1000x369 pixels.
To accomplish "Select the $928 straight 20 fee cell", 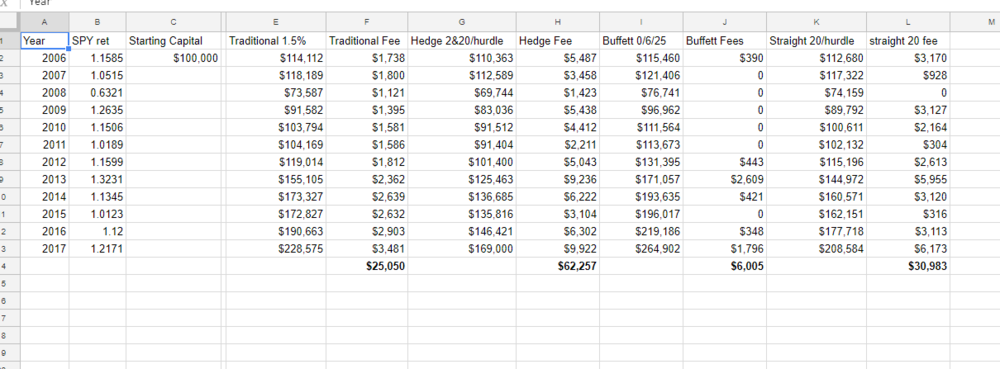I will [908, 76].
